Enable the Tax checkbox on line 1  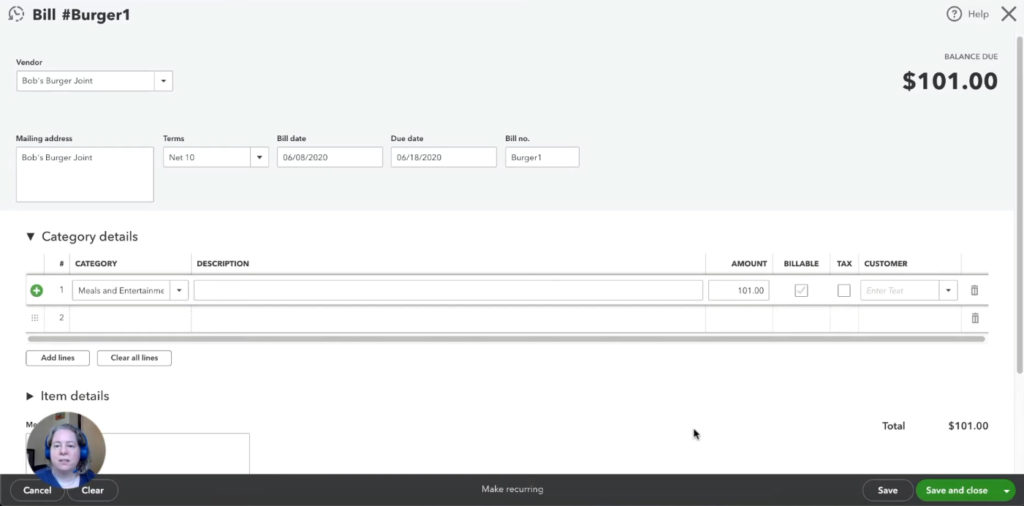844,291
